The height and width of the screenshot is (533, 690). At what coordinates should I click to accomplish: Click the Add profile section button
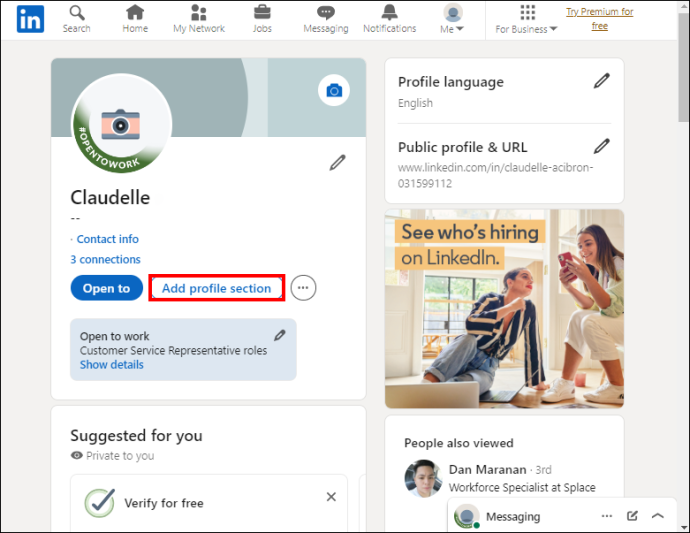[217, 288]
